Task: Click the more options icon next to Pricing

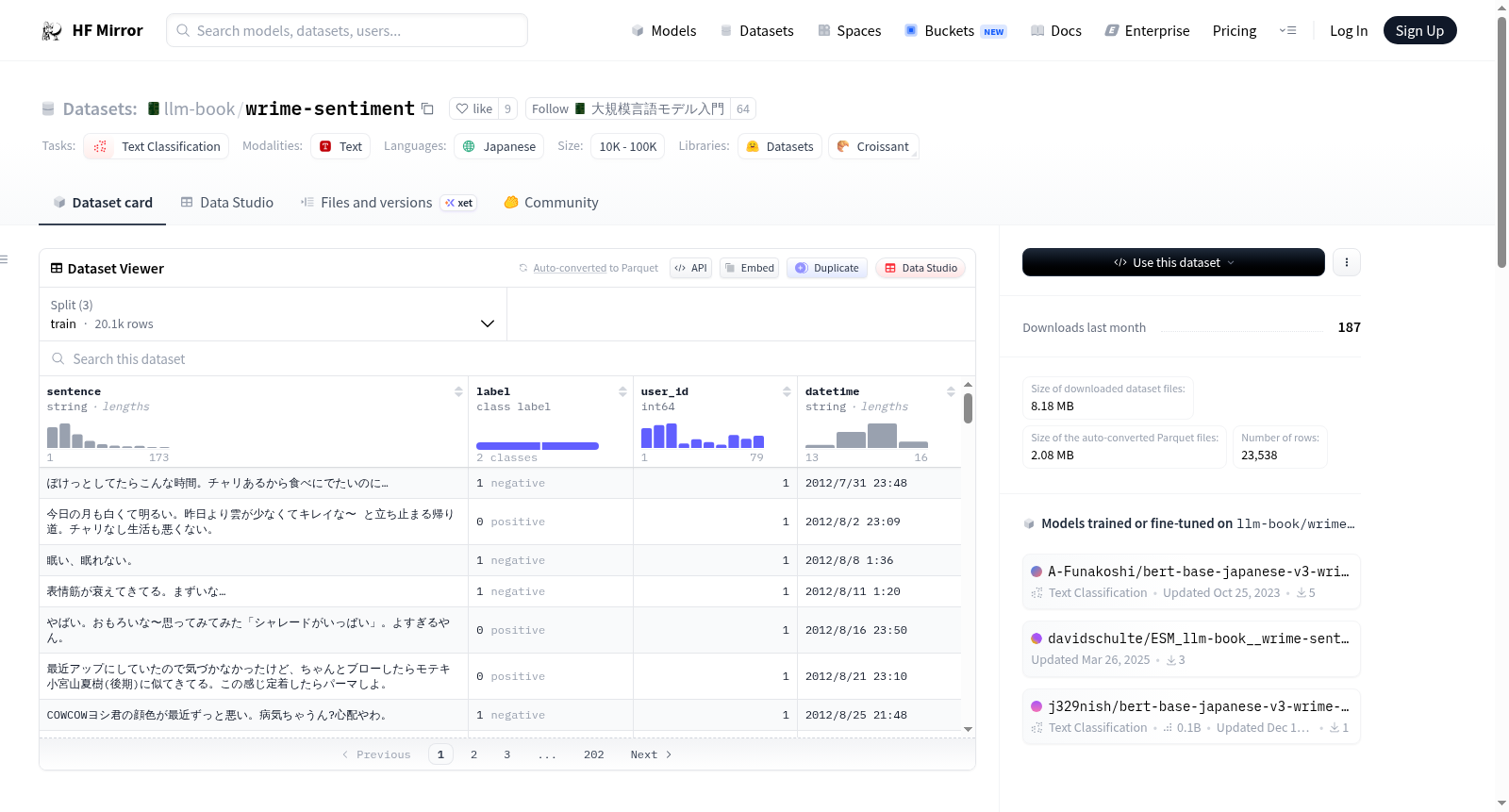Action: pyautogui.click(x=1287, y=31)
